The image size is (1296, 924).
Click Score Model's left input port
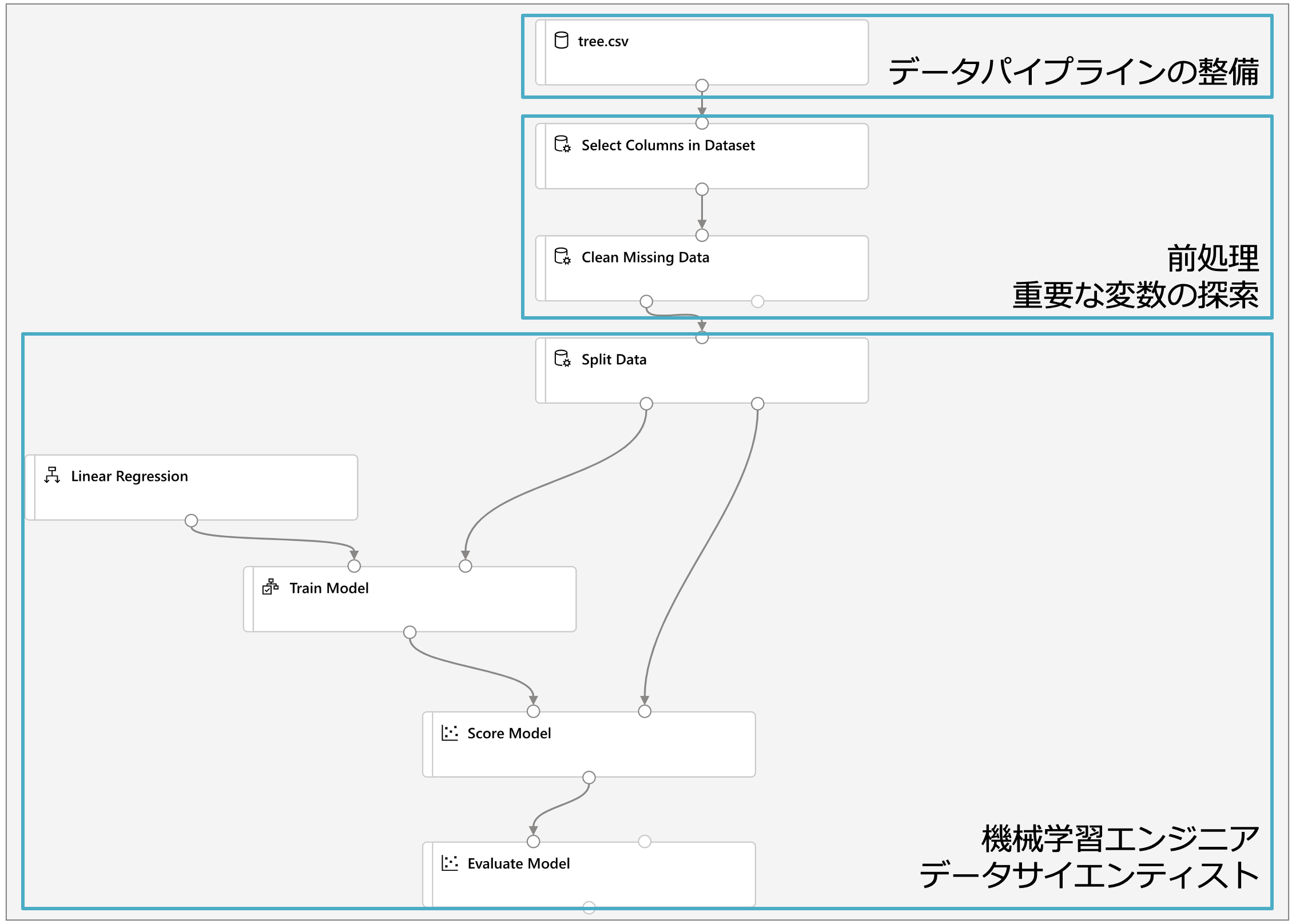click(x=533, y=711)
